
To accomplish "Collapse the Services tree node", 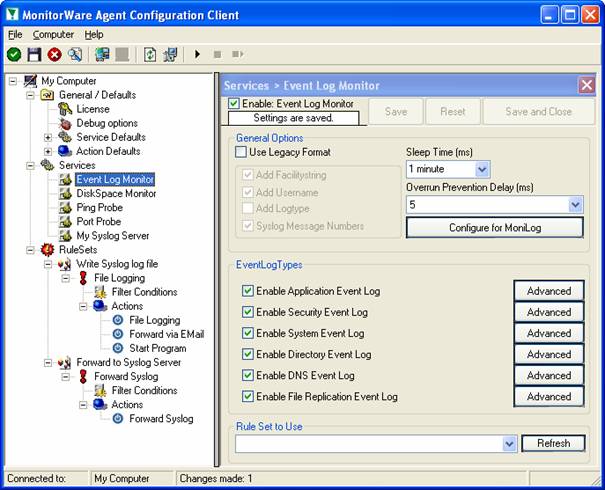I will click(30, 166).
